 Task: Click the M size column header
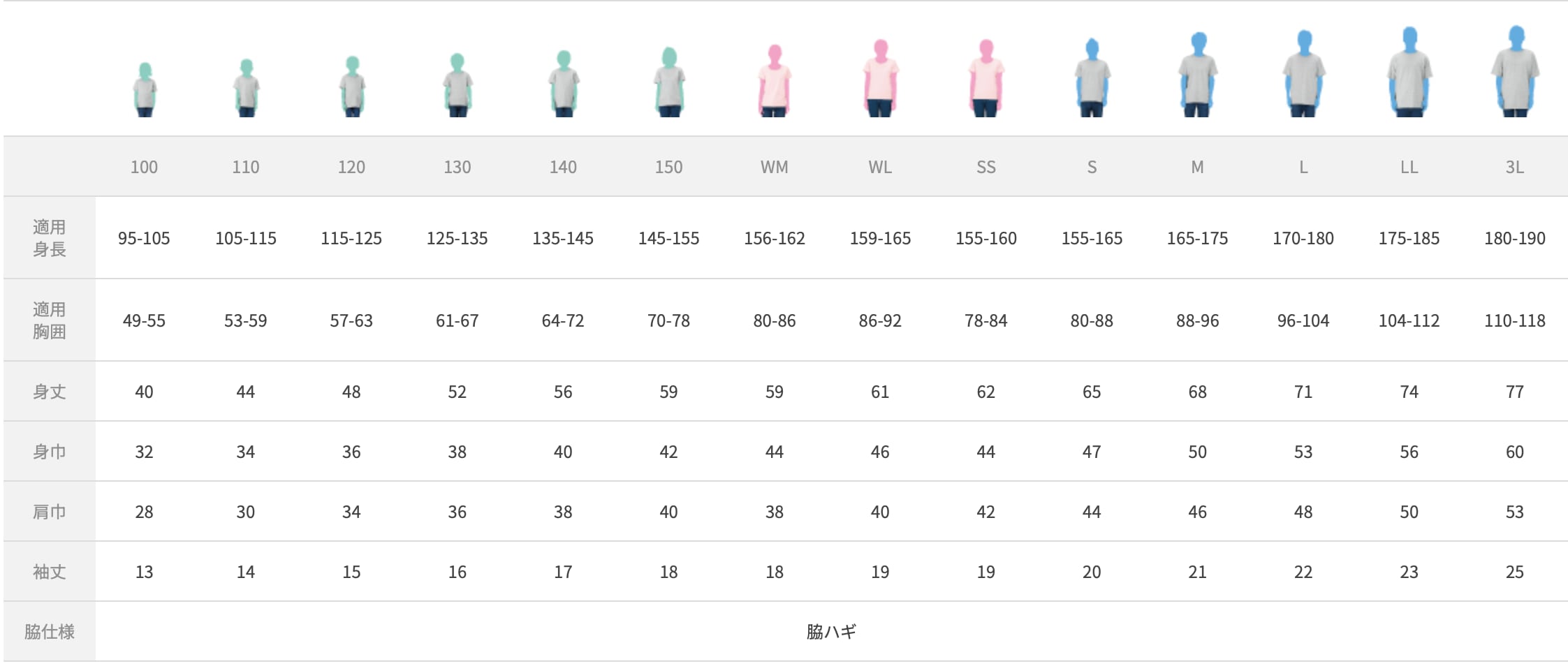pyautogui.click(x=1197, y=167)
